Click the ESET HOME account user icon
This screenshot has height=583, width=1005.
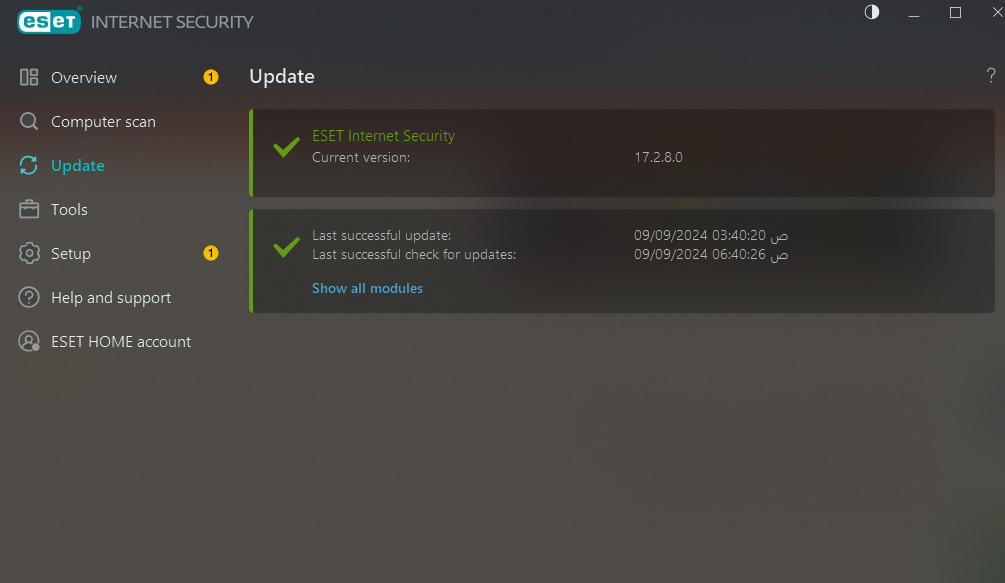(x=29, y=341)
